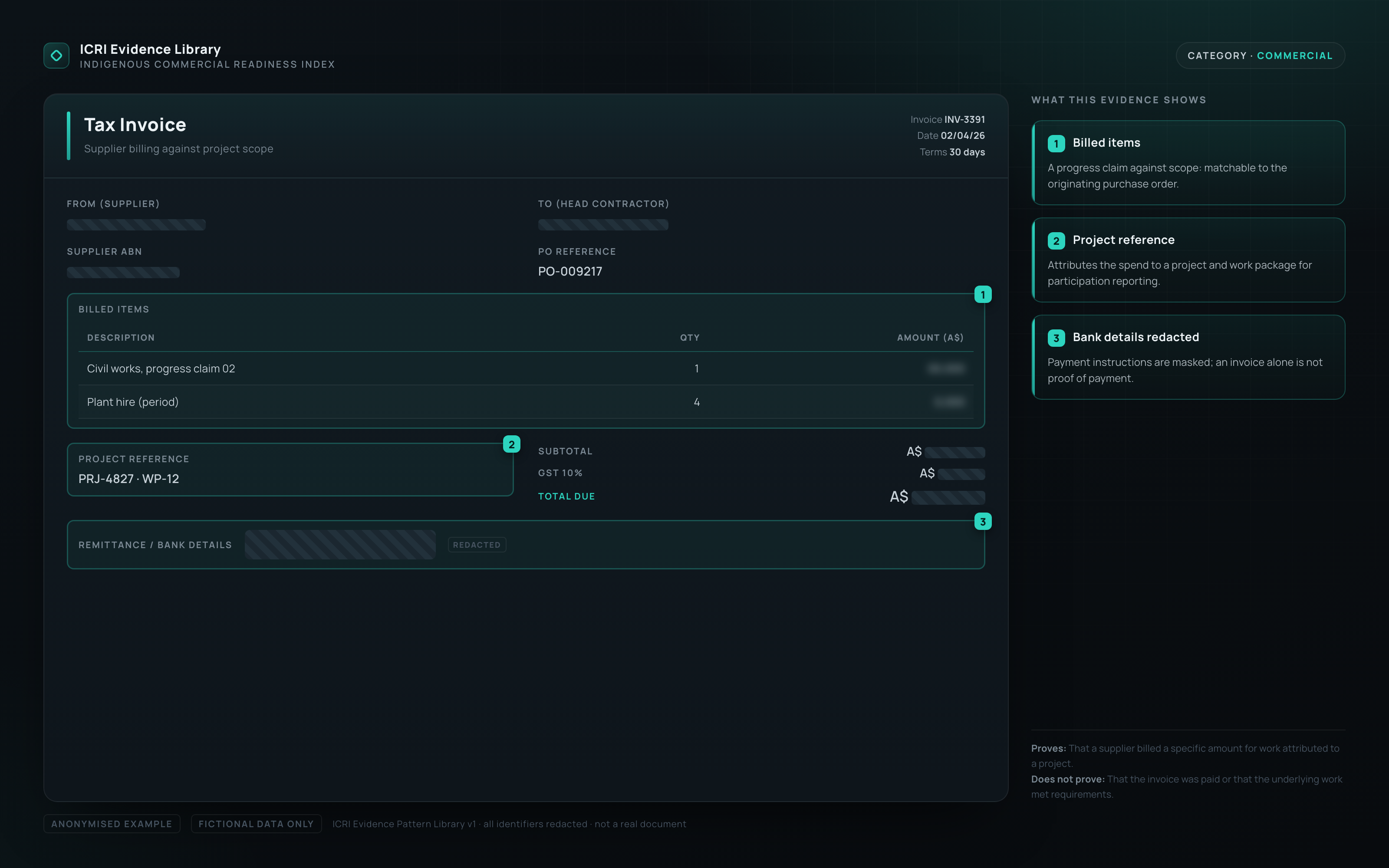Image resolution: width=1389 pixels, height=868 pixels.
Task: Click the redacted remittance bank details bar
Action: click(x=340, y=545)
